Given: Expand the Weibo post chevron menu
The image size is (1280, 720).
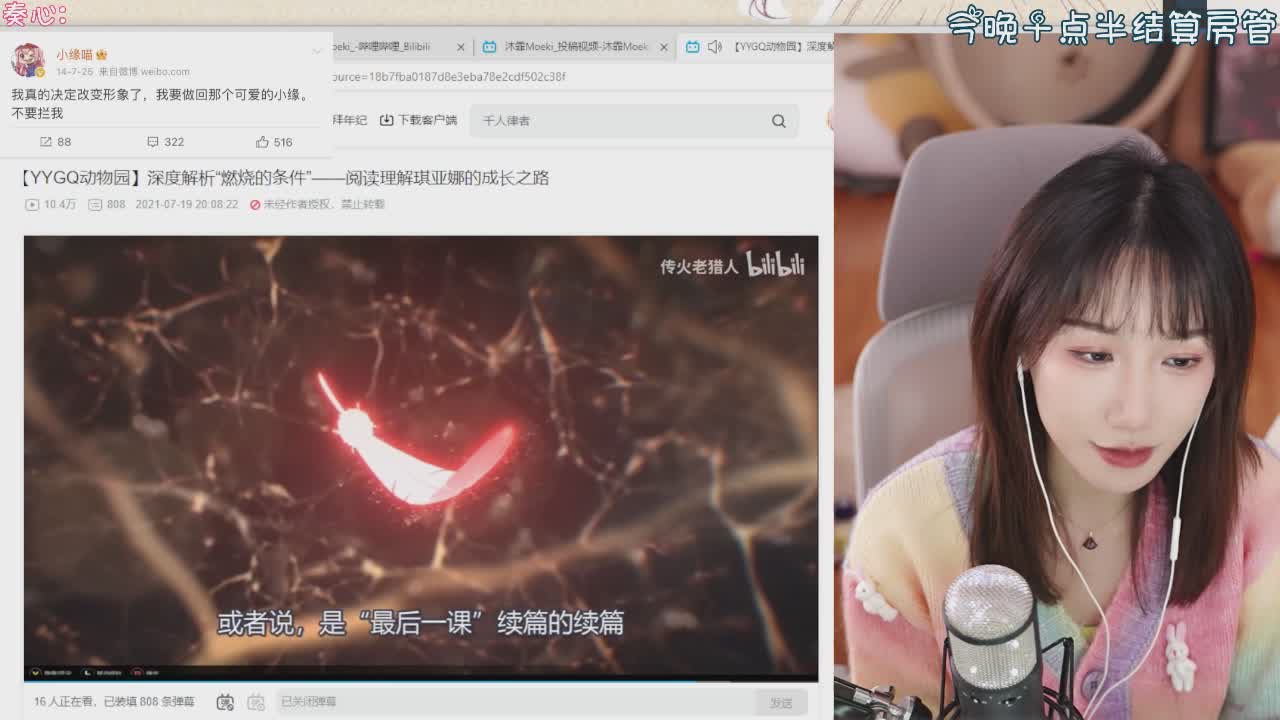Looking at the screenshot, I should 317,51.
